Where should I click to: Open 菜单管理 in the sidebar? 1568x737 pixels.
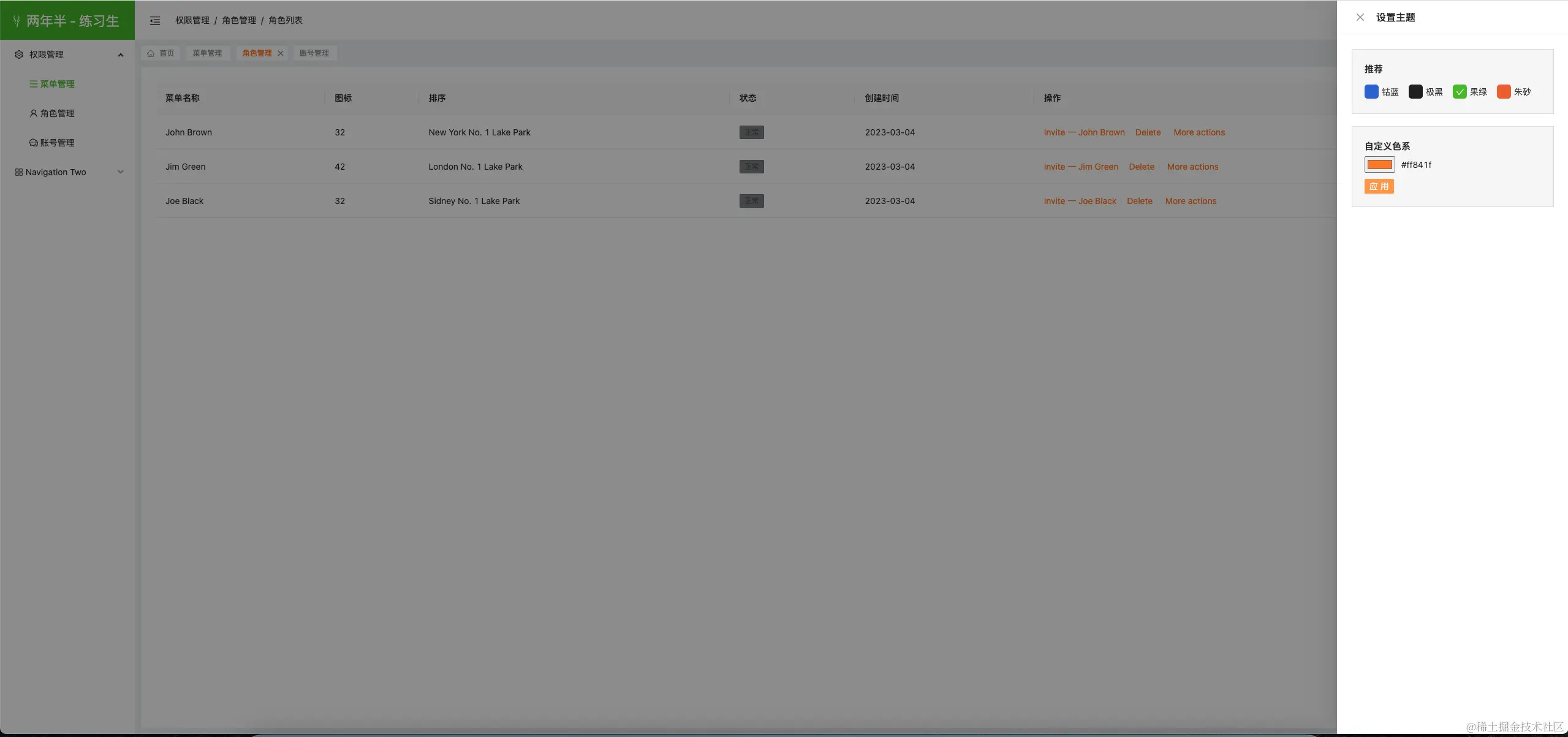pos(57,84)
